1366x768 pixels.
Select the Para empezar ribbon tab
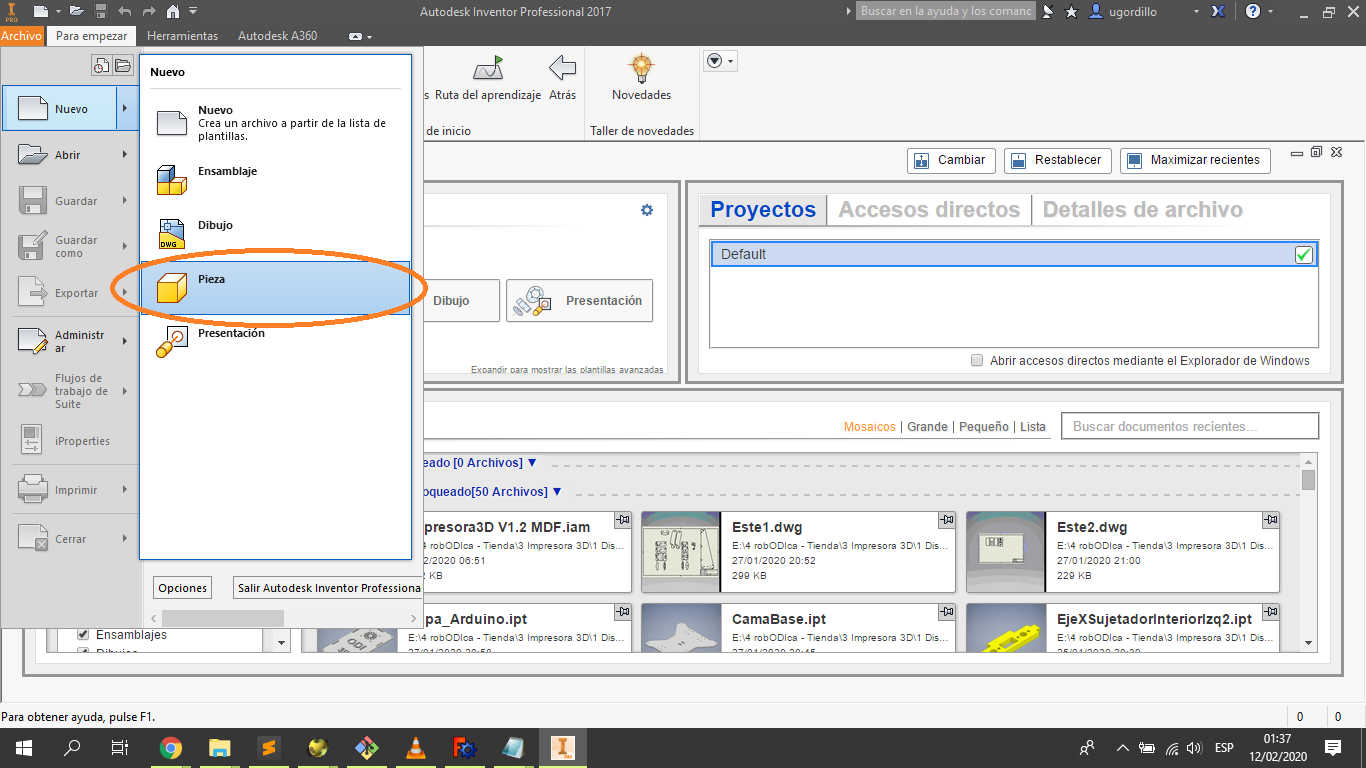click(x=91, y=36)
